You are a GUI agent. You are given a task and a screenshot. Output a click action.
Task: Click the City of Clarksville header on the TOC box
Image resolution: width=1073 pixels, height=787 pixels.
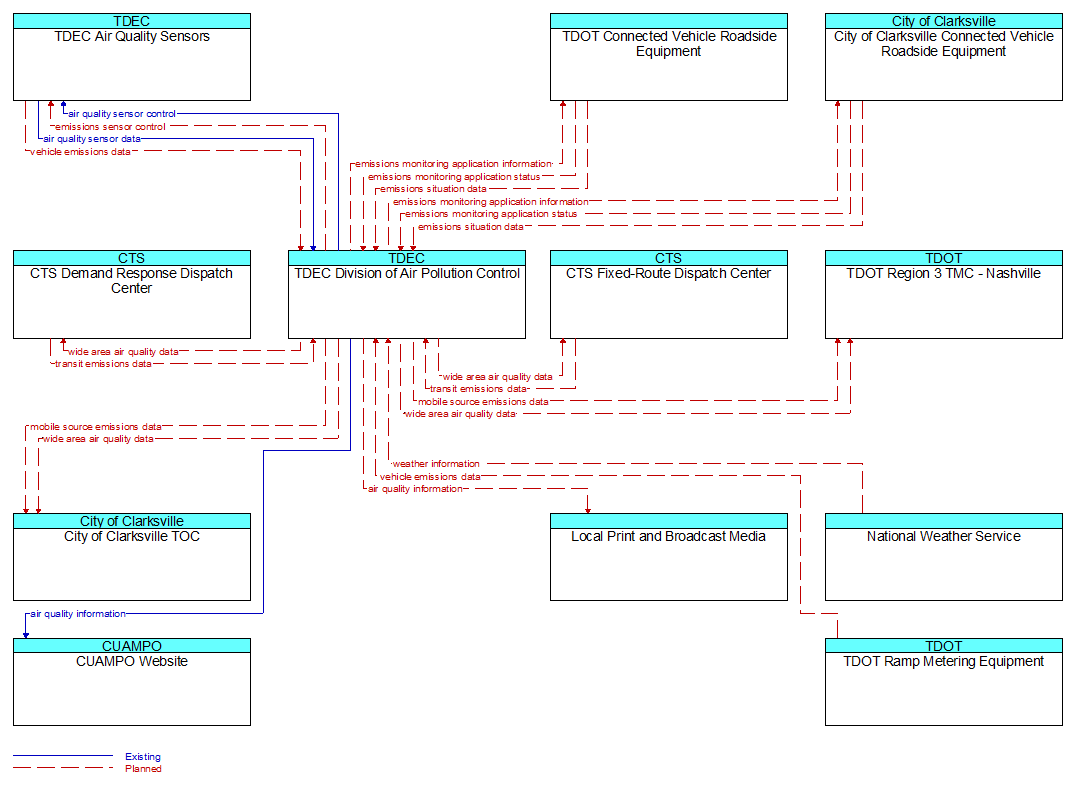click(131, 521)
